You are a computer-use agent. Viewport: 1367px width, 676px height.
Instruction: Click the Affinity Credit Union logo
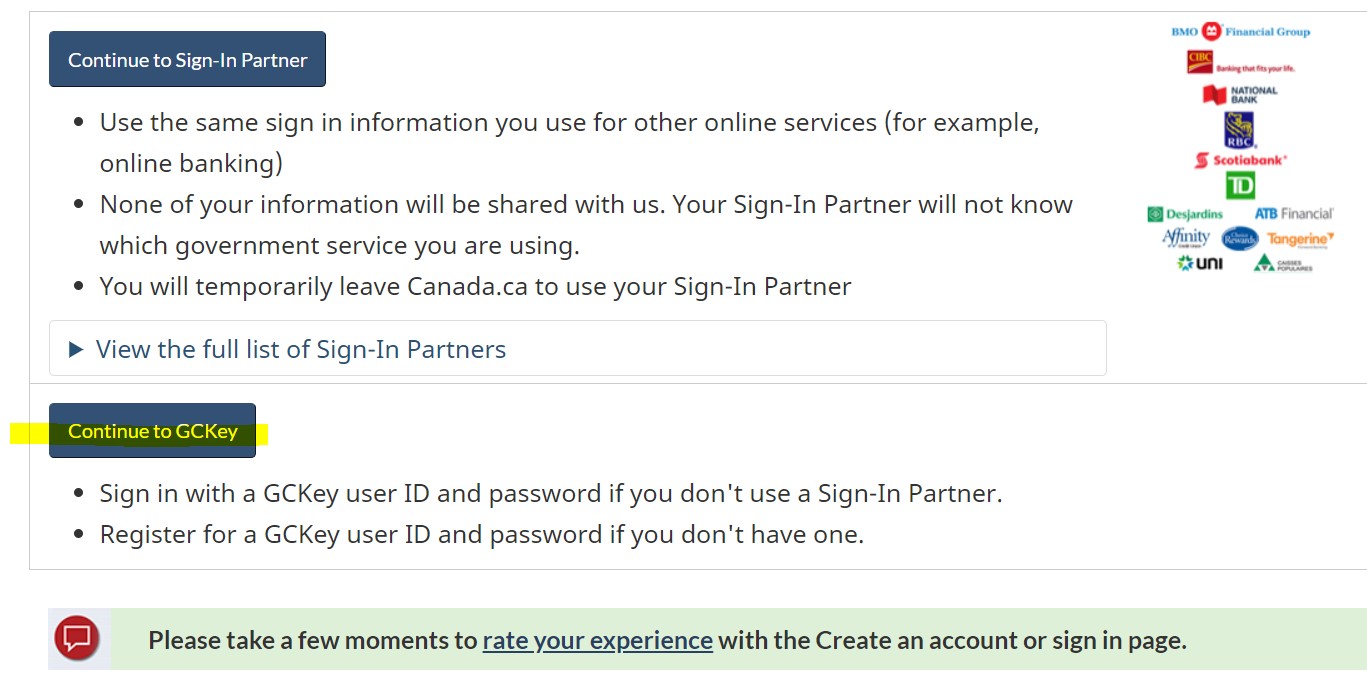click(1186, 238)
